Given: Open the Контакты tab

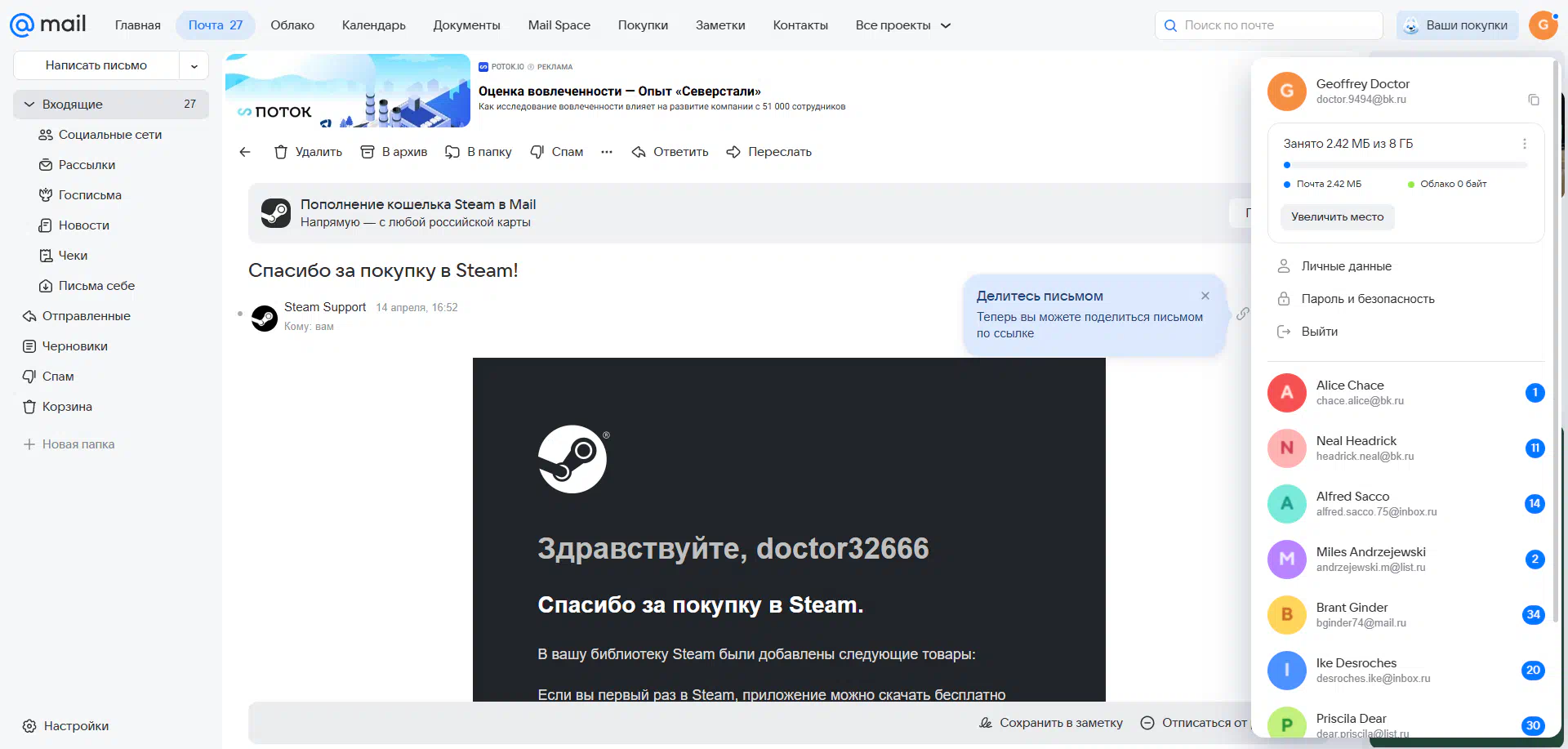Looking at the screenshot, I should [x=800, y=25].
